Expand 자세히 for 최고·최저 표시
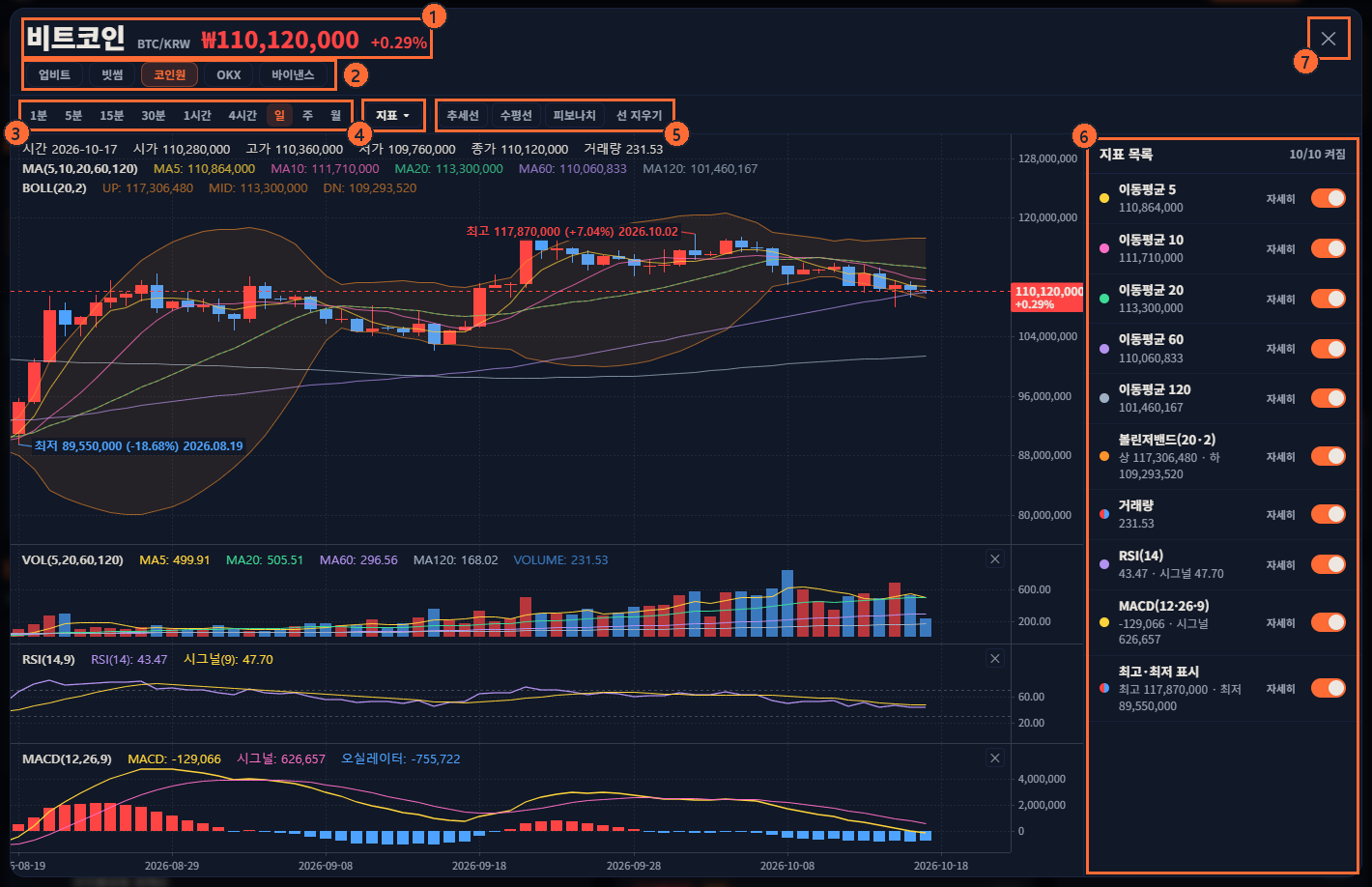The width and height of the screenshot is (1372, 887). pos(1281,689)
